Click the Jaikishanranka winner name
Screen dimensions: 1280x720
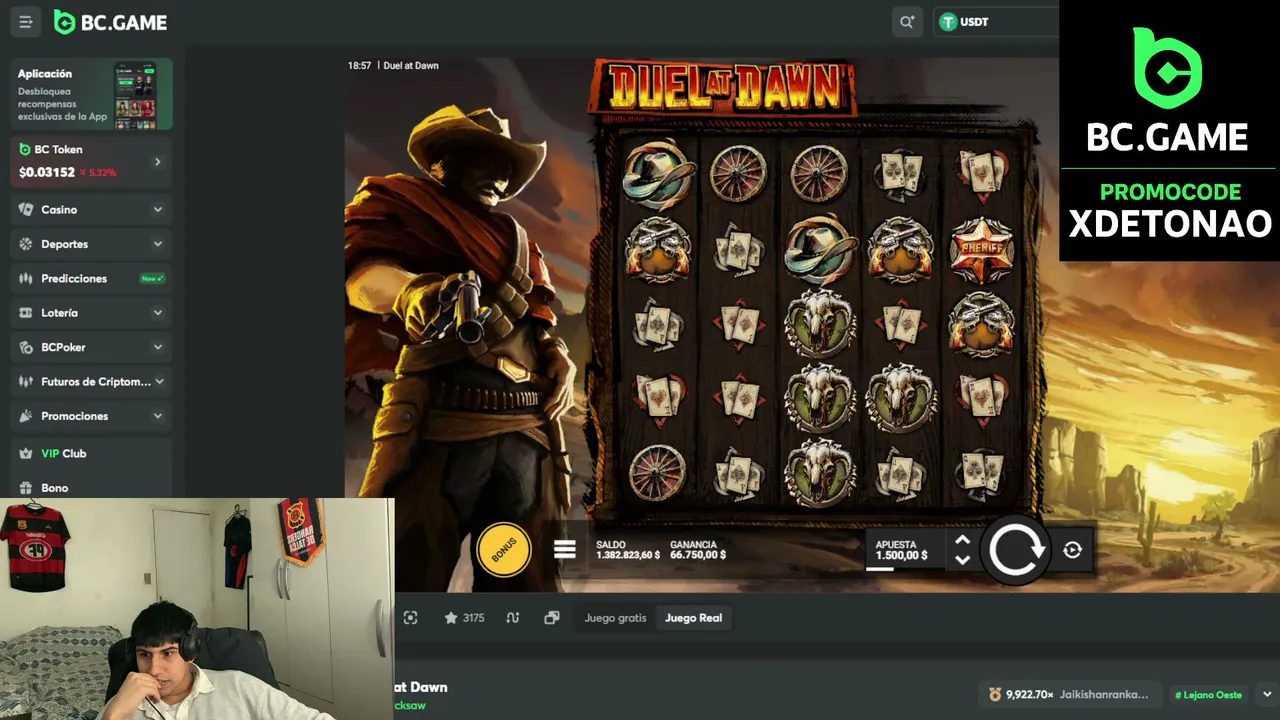pos(1104,694)
